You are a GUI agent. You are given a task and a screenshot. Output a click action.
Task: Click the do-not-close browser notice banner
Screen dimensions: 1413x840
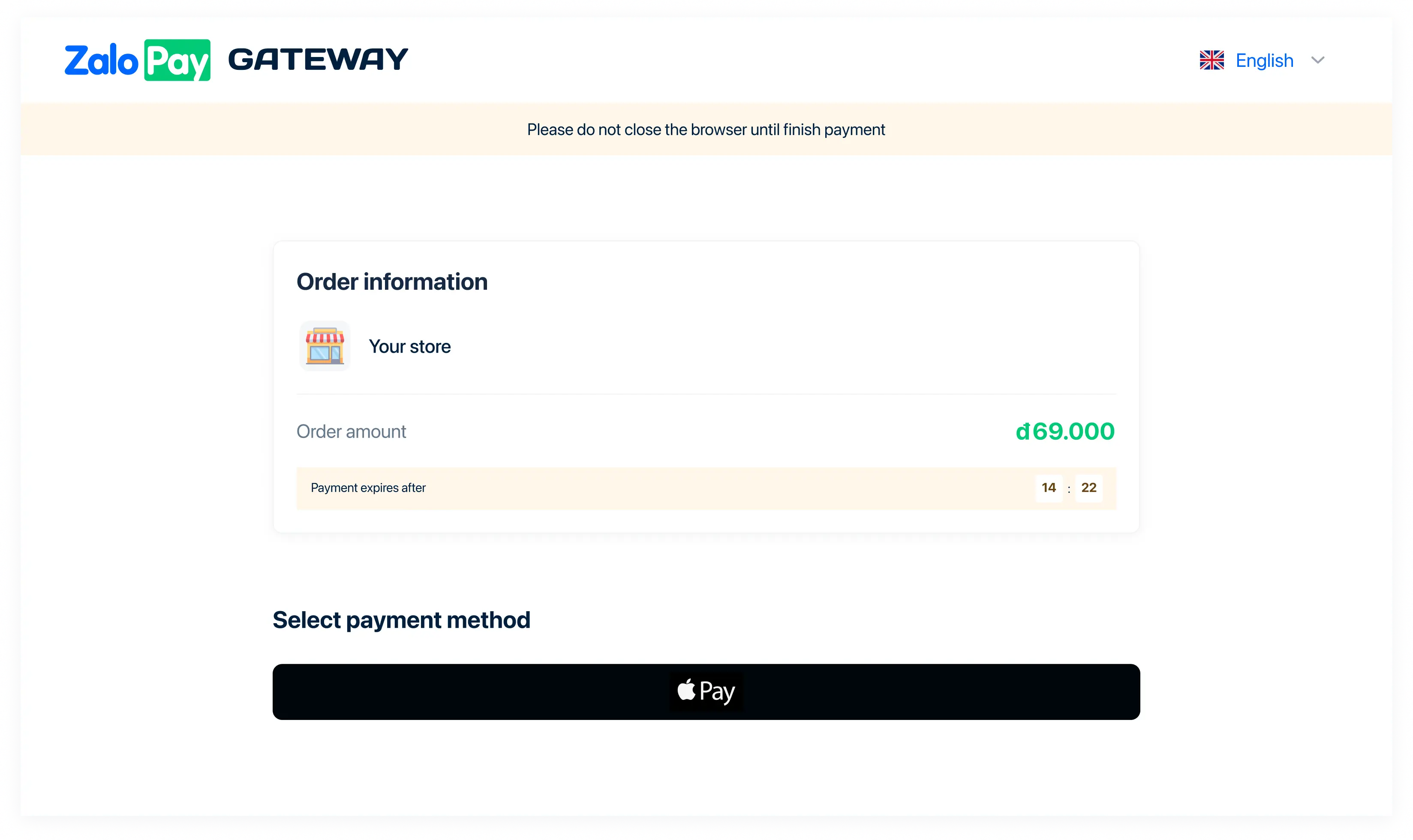[706, 129]
